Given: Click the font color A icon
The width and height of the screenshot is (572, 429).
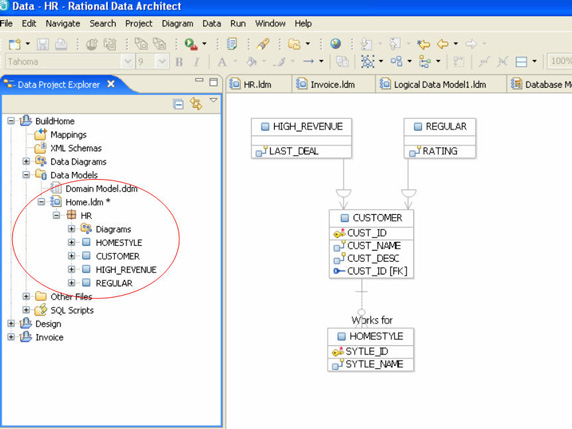Looking at the screenshot, I should point(222,62).
